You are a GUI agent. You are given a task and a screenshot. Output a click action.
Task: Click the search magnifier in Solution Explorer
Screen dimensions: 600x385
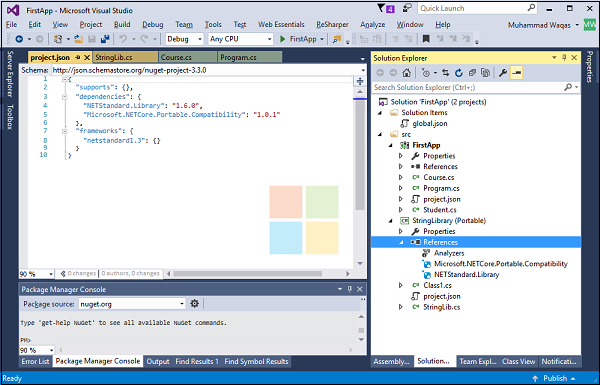[x=568, y=87]
